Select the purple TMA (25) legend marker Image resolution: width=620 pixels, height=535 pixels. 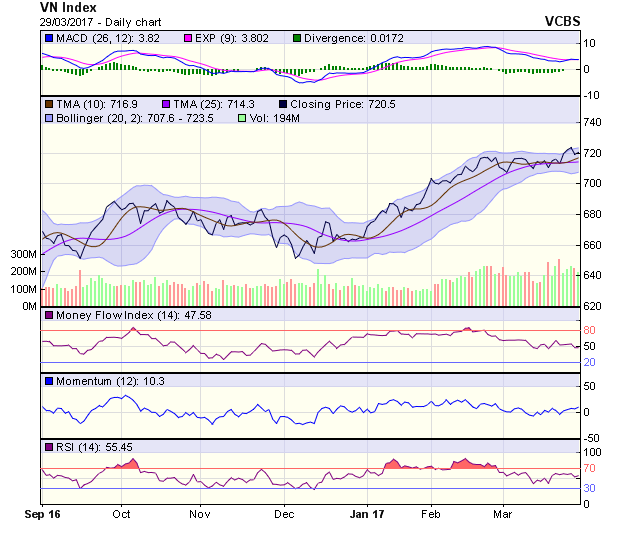coord(165,104)
